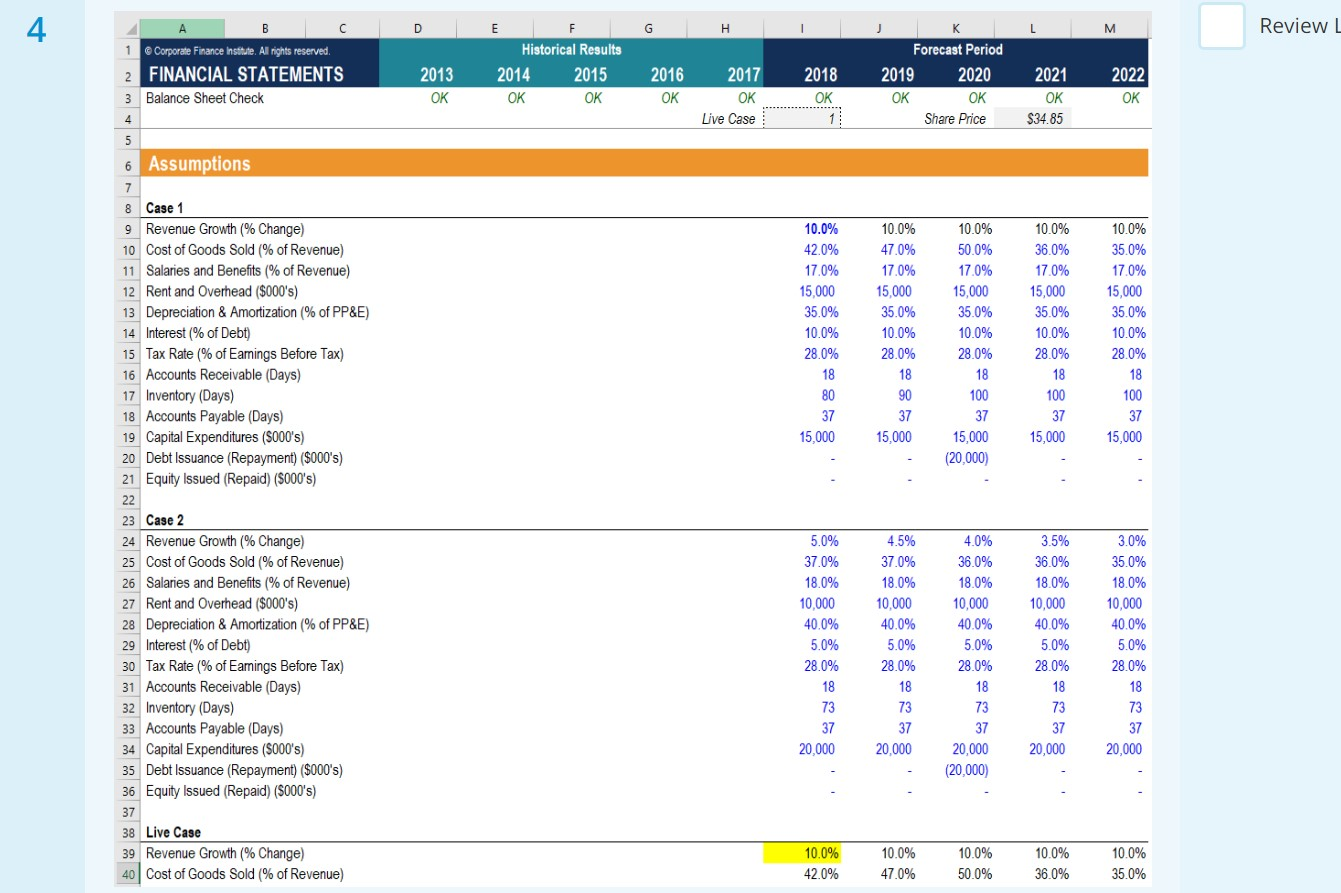
Task: Tick the Review checkbox beside the question
Action: (x=1221, y=26)
